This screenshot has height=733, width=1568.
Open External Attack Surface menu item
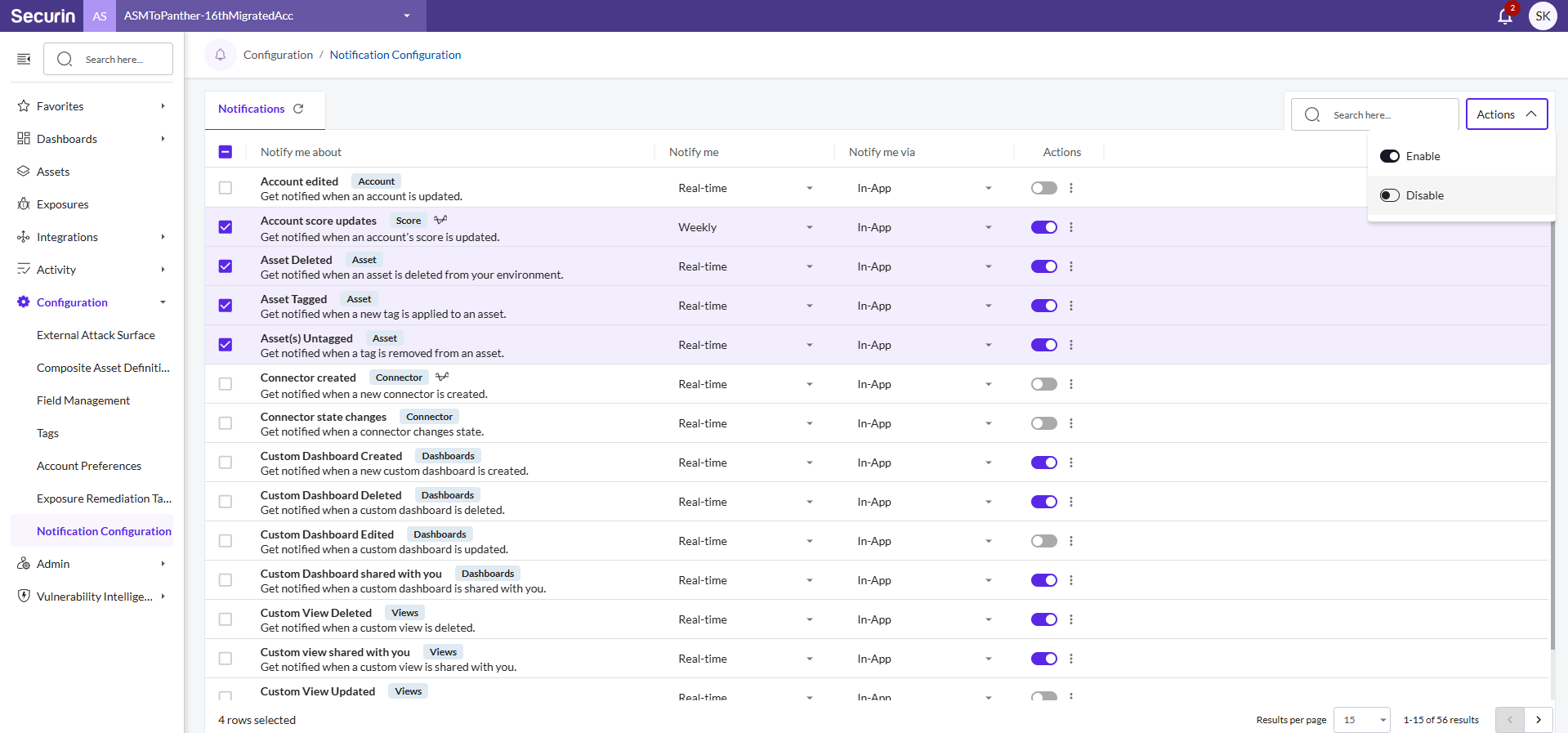click(x=96, y=335)
